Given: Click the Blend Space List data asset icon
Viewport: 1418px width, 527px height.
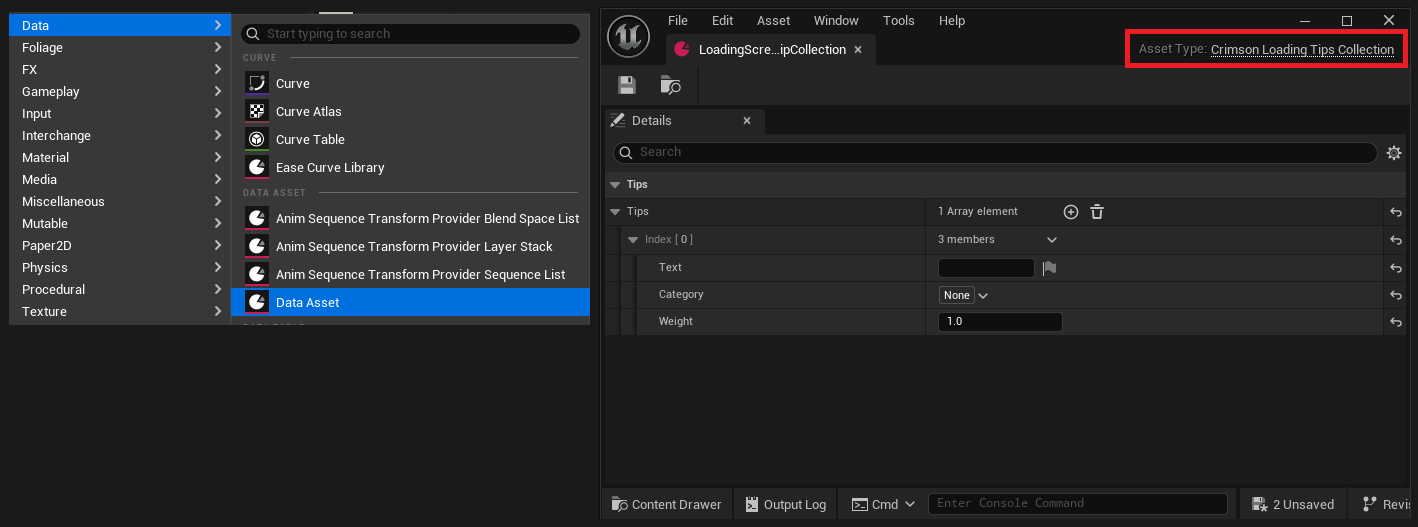Looking at the screenshot, I should pyautogui.click(x=257, y=218).
